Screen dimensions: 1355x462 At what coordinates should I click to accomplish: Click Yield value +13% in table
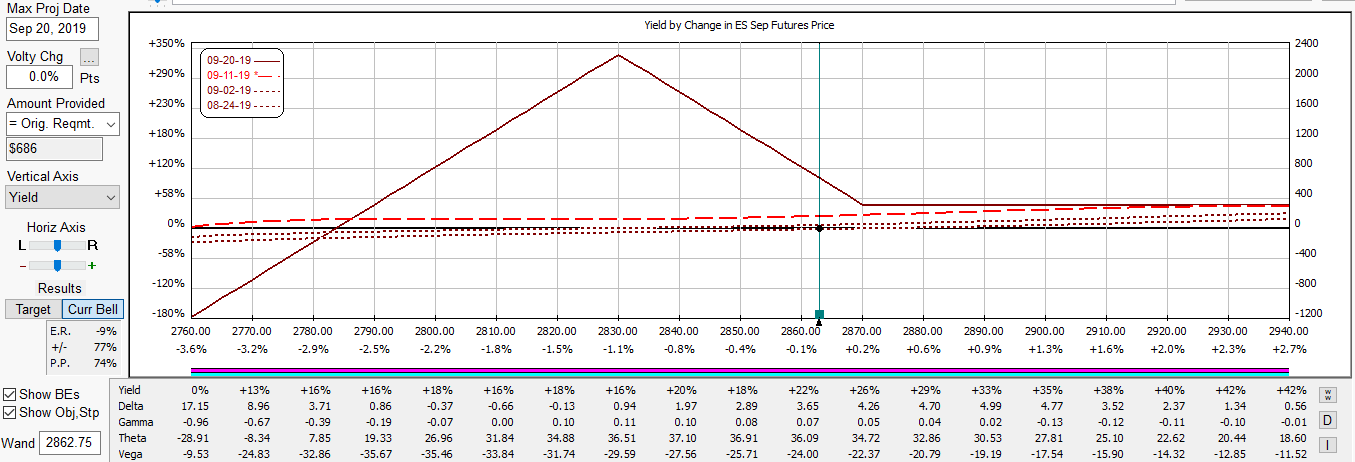point(256,390)
